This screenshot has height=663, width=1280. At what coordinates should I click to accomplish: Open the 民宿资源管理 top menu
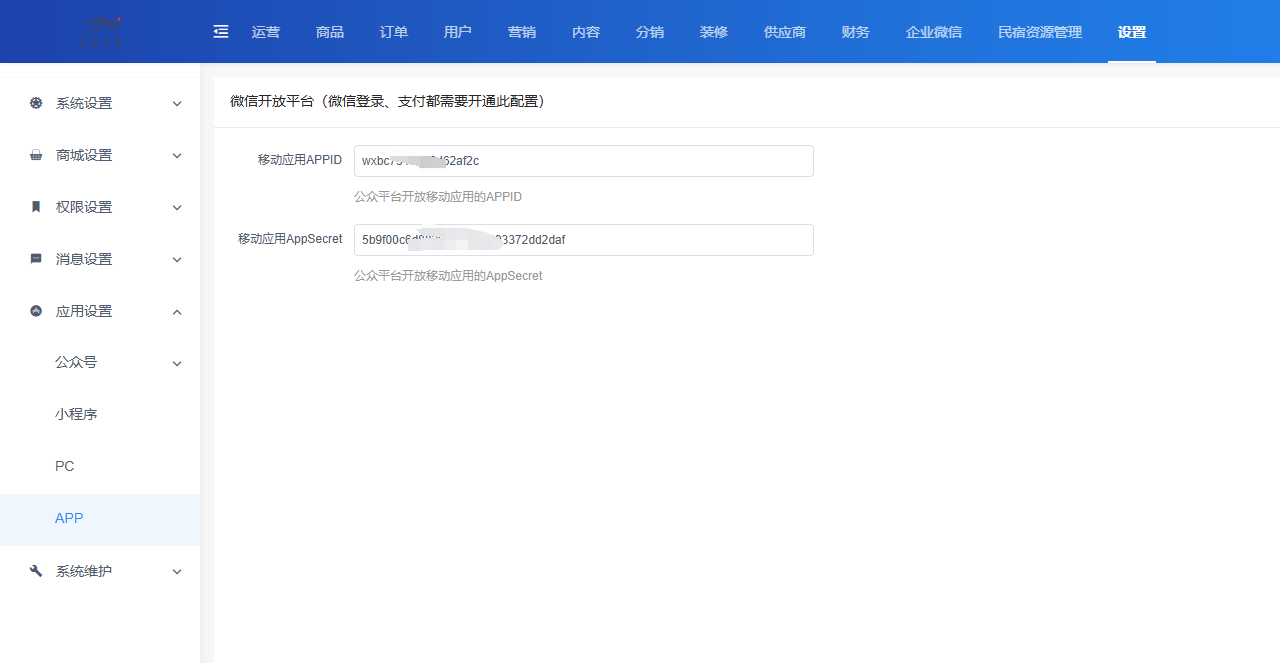1040,32
